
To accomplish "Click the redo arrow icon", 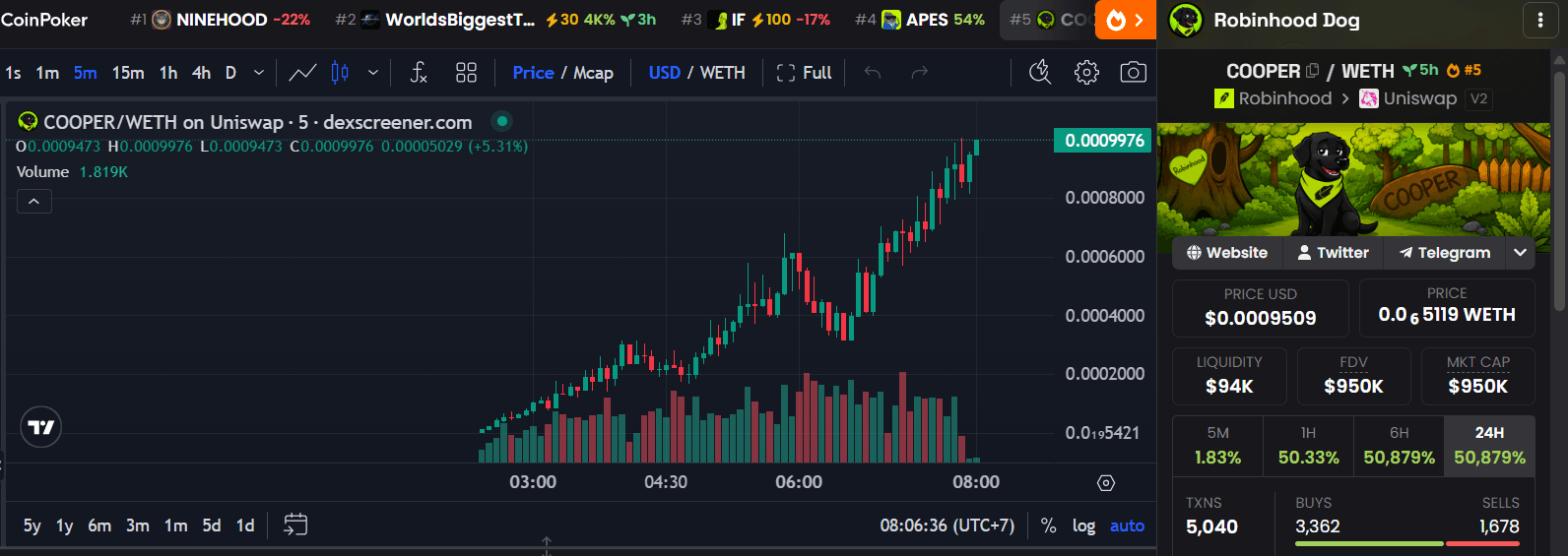I will [919, 72].
